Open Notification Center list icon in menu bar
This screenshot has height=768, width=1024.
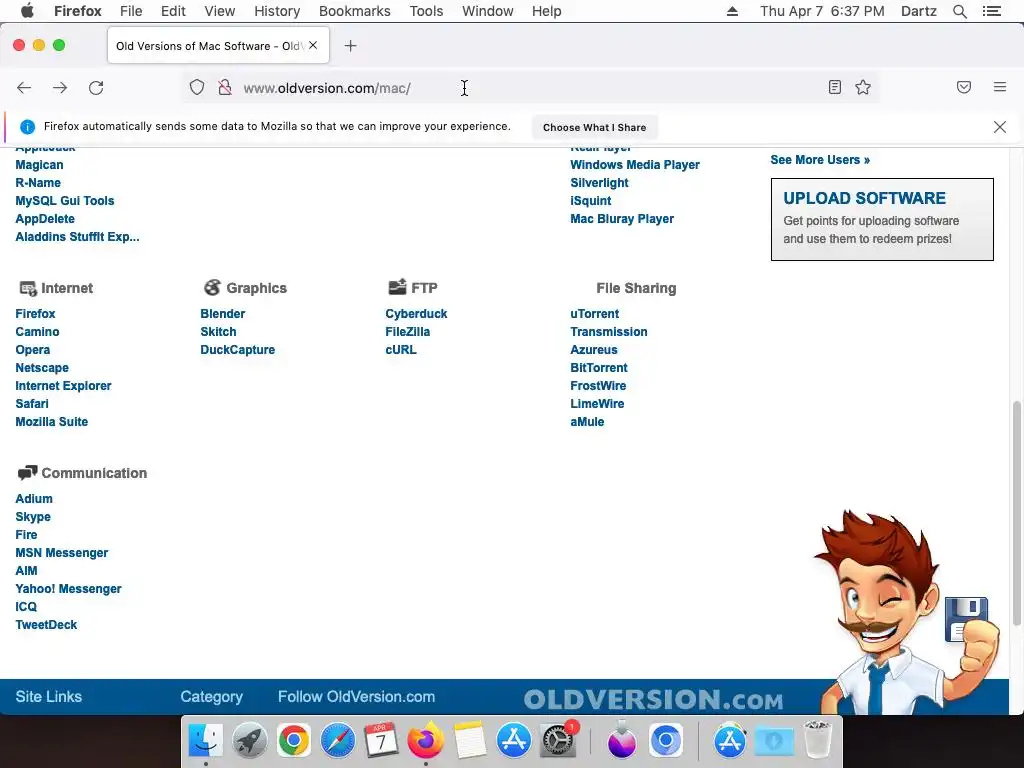tap(992, 11)
